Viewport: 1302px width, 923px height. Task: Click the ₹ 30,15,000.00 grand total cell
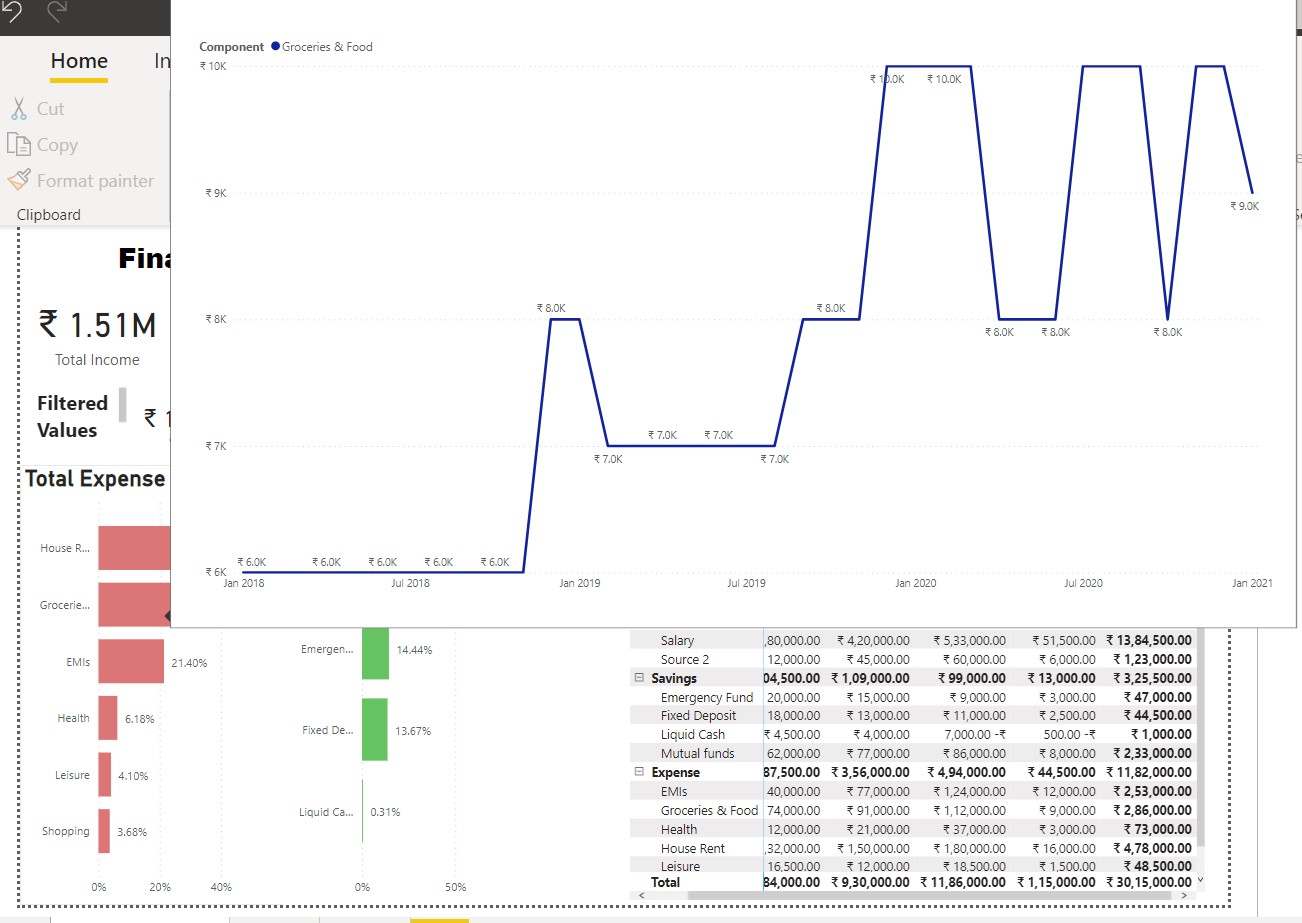(1148, 882)
